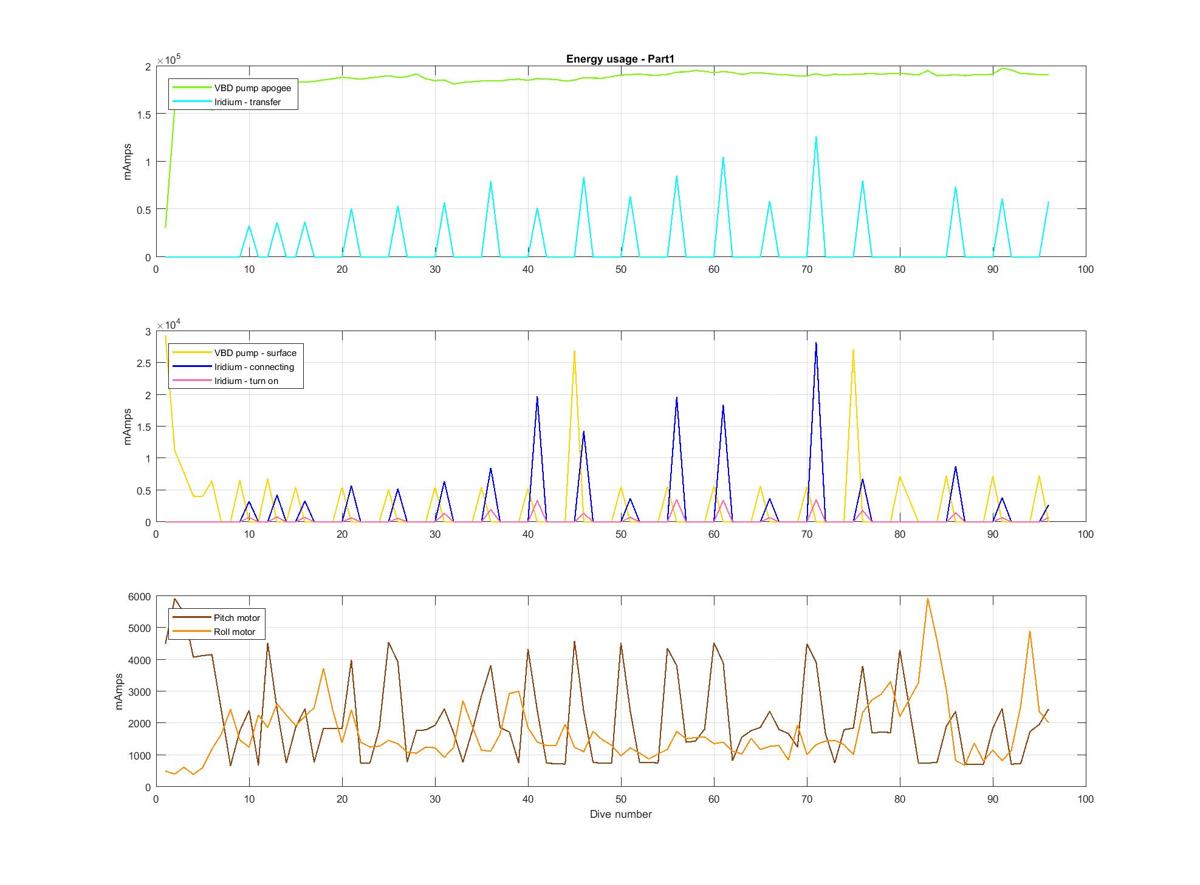Click the ×10^5 exponent label on top plot
Screen dimensions: 1200x885
click(168, 58)
